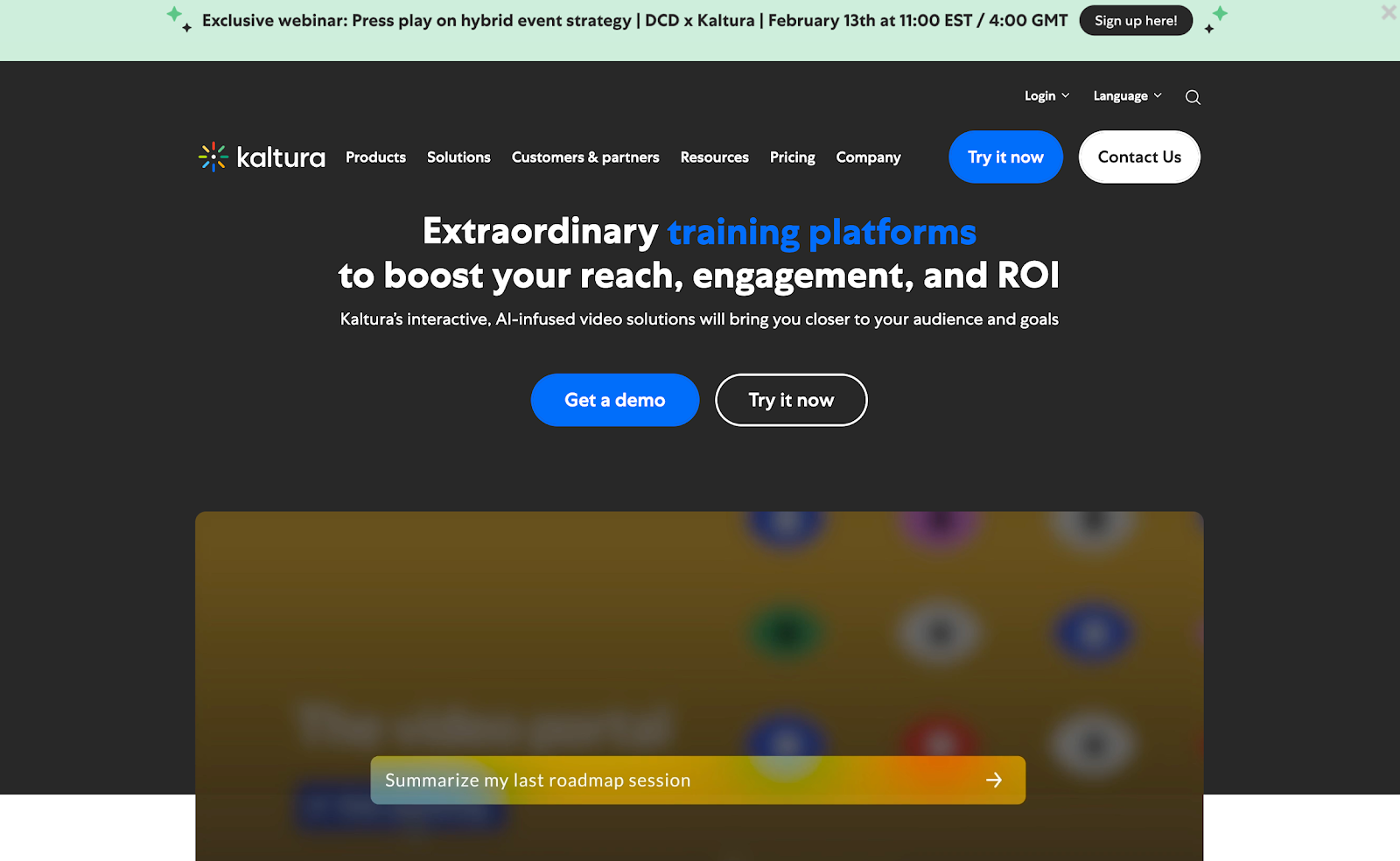Open Customers & partners menu
This screenshot has height=861, width=1400.
pyautogui.click(x=585, y=157)
